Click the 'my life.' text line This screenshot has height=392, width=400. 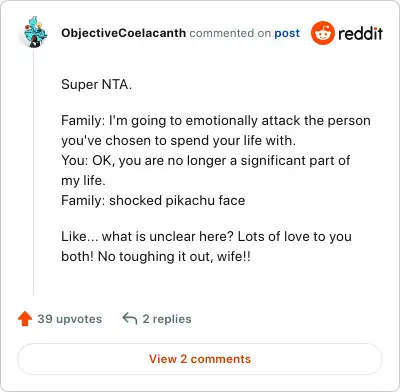[83, 181]
